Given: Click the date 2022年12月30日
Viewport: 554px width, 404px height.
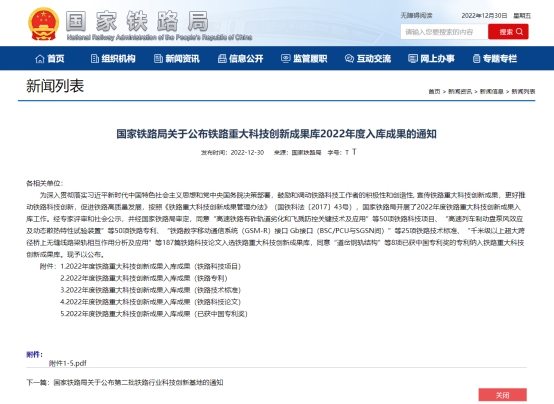Looking at the screenshot, I should pos(484,16).
